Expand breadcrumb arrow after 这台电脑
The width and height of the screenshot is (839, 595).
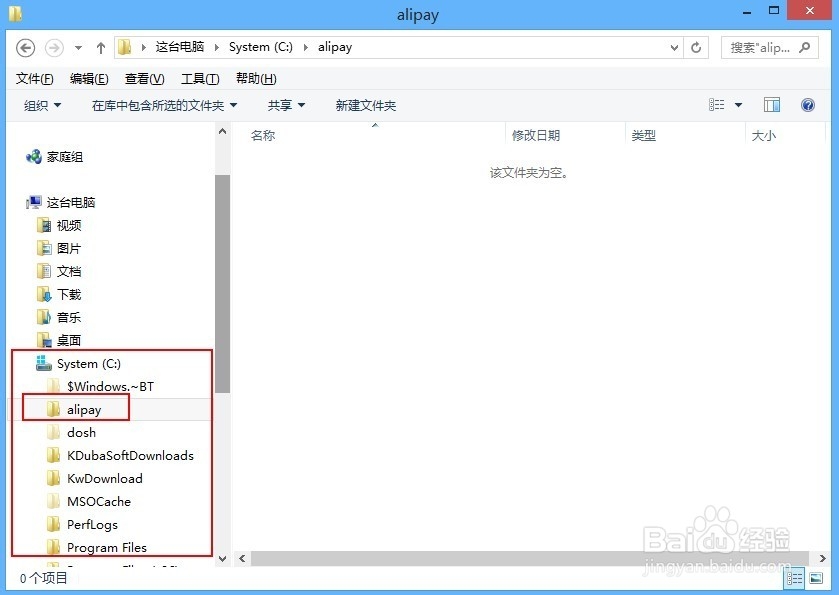[217, 47]
